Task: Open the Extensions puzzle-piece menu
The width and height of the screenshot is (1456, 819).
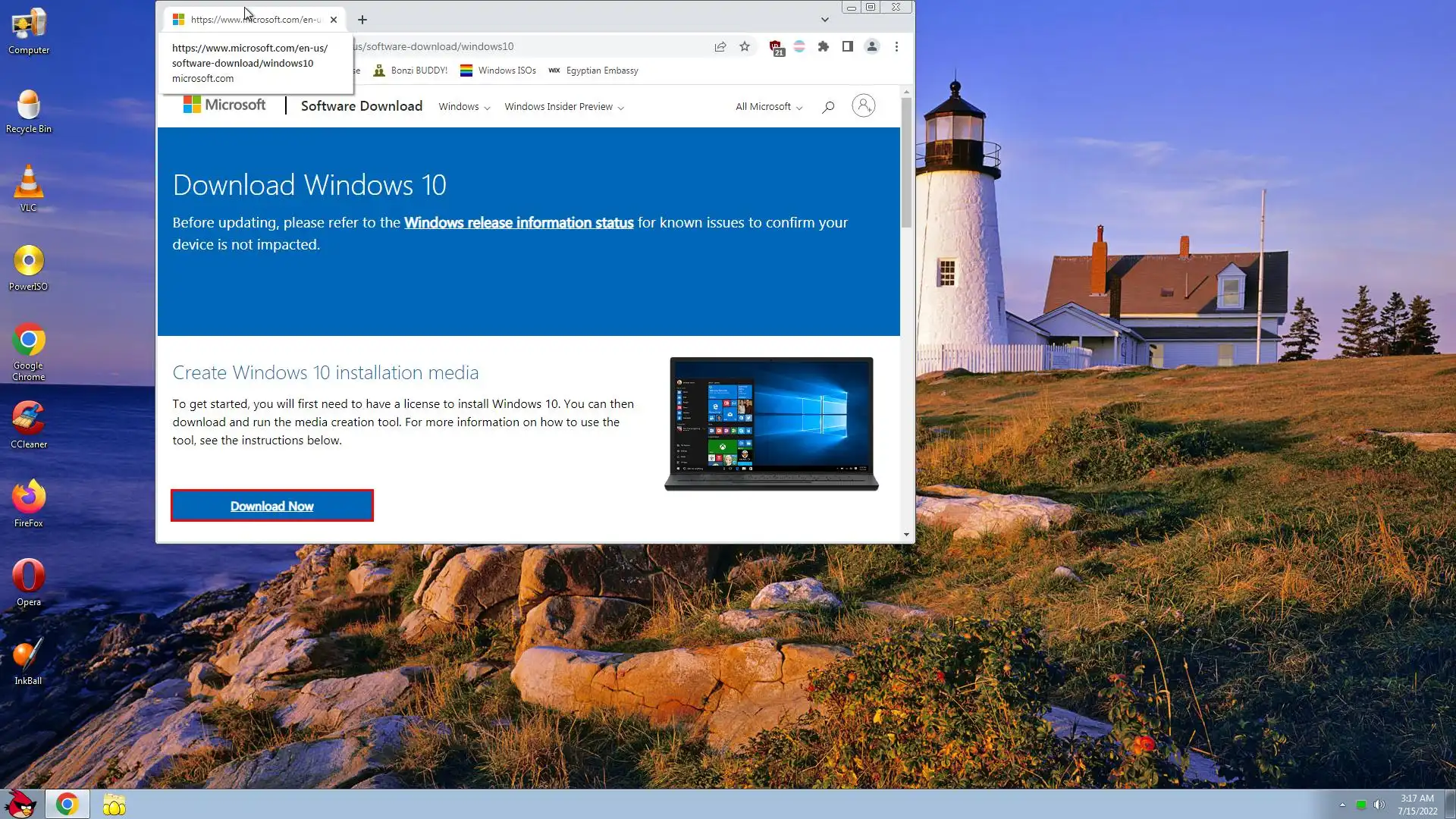Action: pos(824,46)
